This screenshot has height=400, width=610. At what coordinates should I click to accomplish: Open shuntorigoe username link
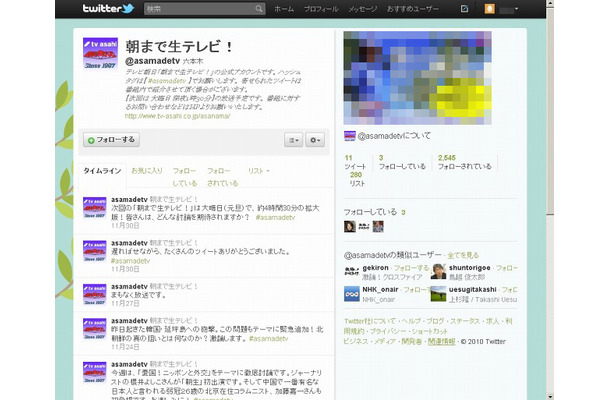tap(470, 268)
